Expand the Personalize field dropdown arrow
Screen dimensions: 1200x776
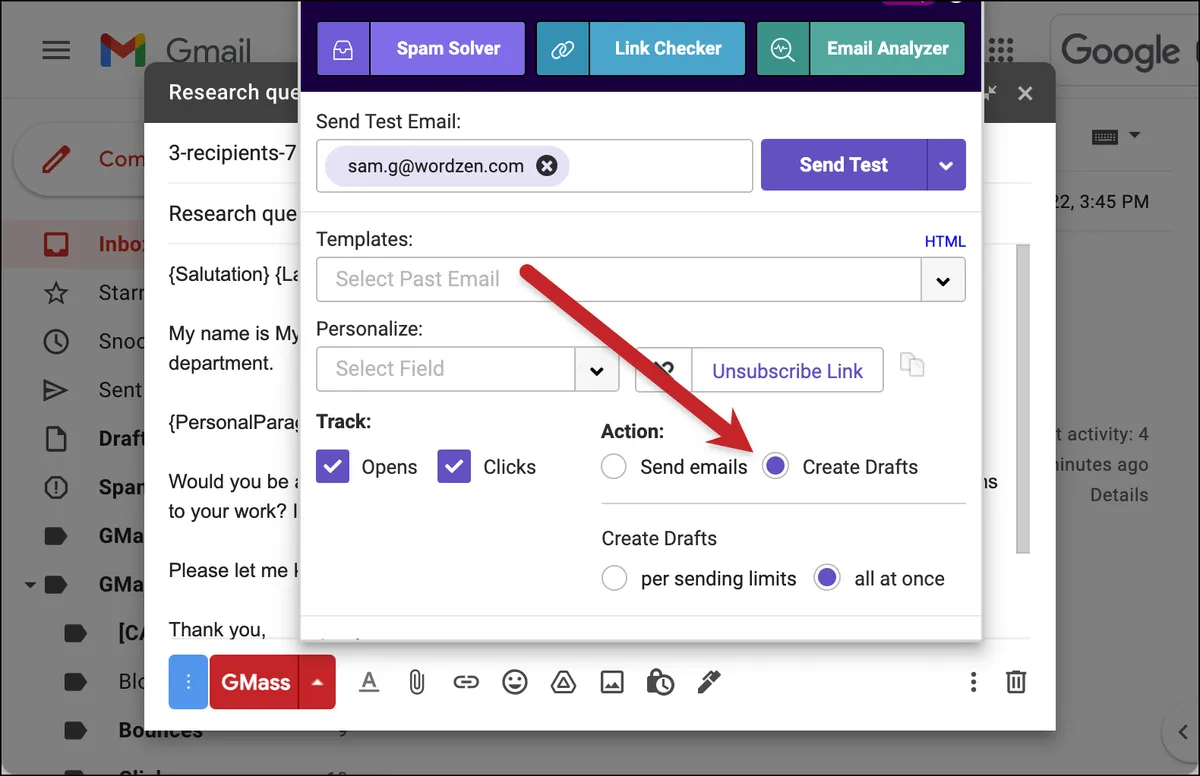tap(597, 369)
